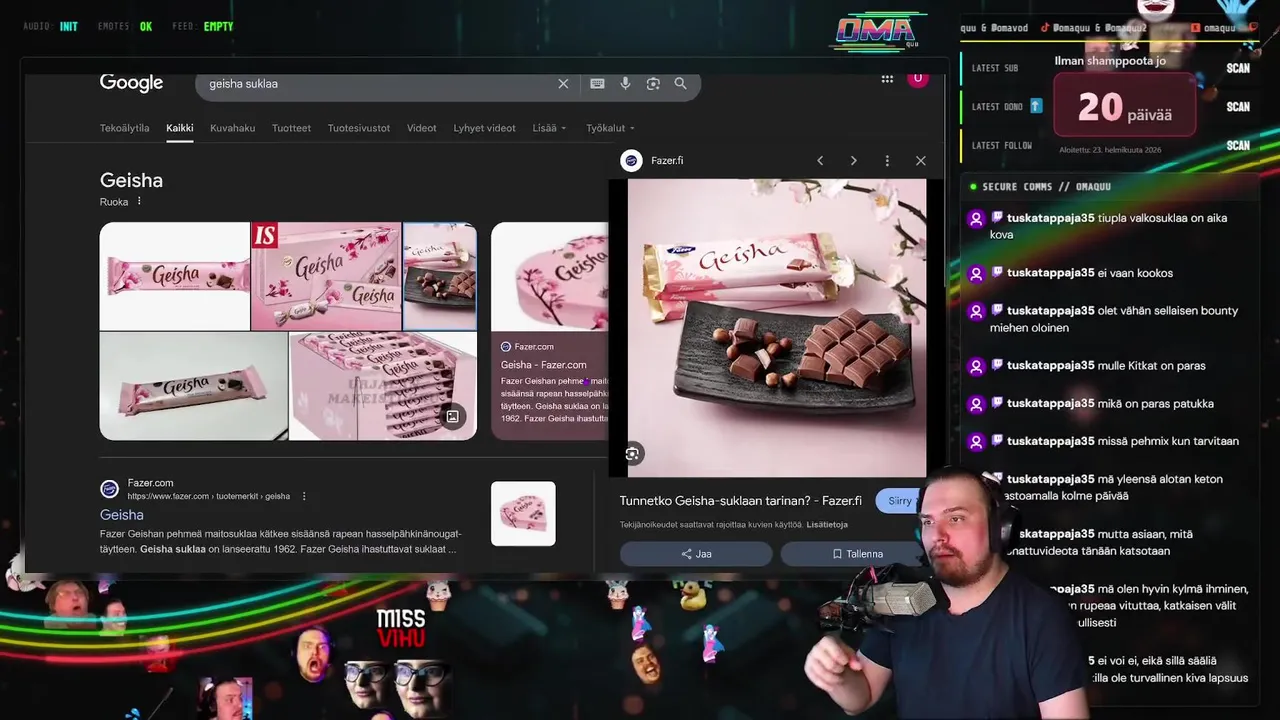The width and height of the screenshot is (1280, 720).
Task: Clear the search box with X icon
Action: 563,84
